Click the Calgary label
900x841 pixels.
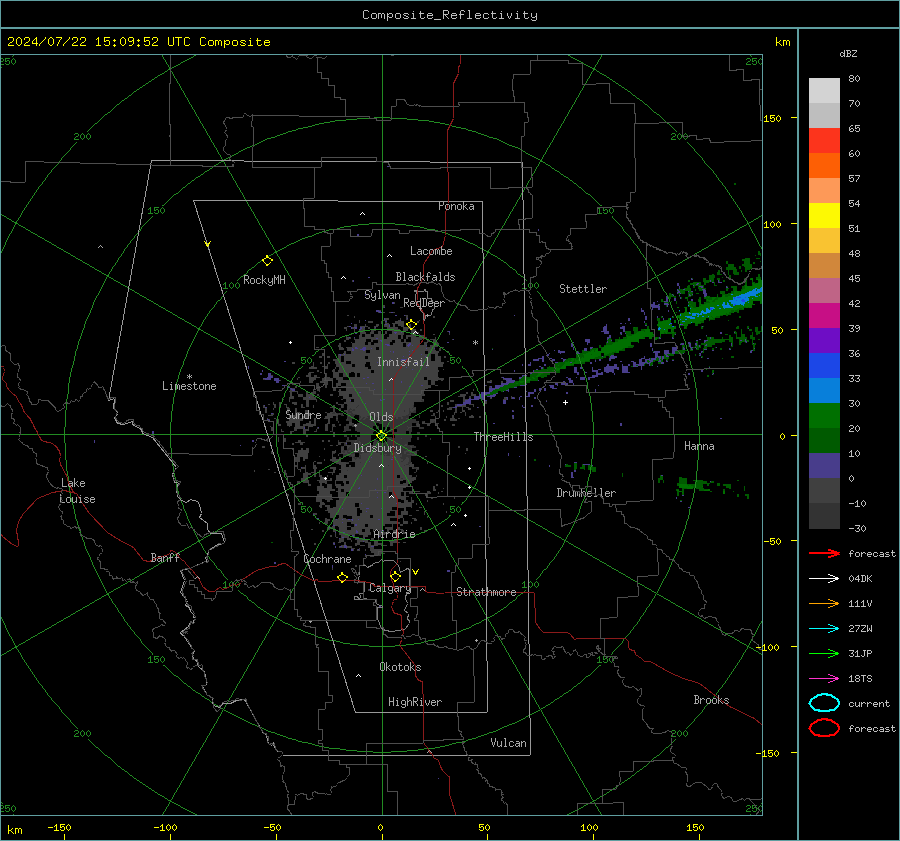click(x=390, y=588)
